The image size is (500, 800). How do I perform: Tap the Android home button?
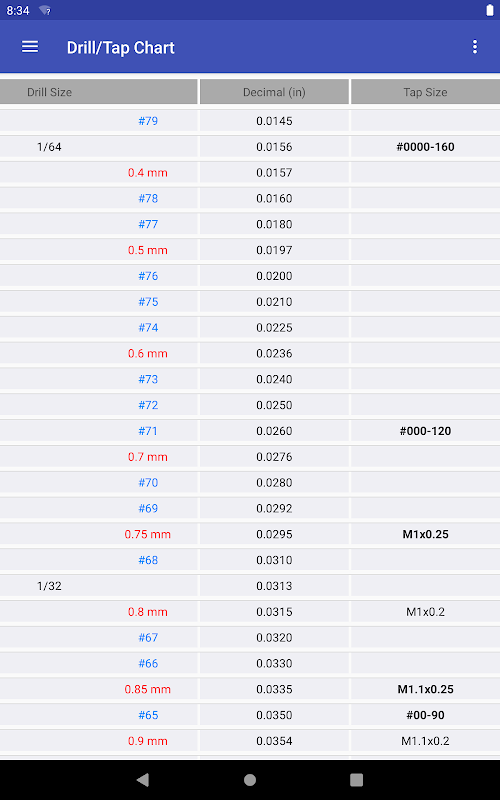coord(250,780)
